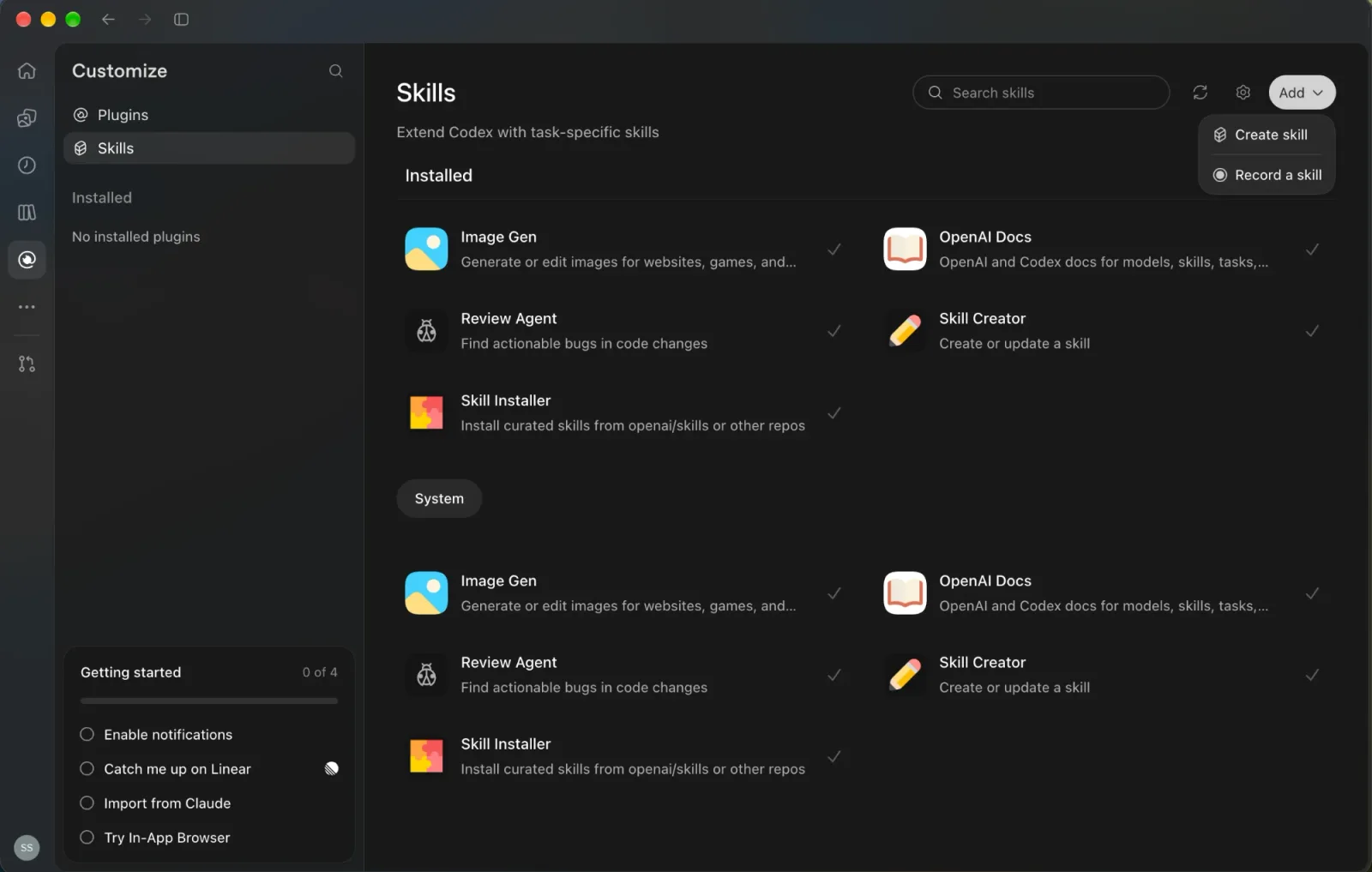Click the Review Agent bug icon in Installed section
Viewport: 1372px width, 872px height.
point(426,330)
